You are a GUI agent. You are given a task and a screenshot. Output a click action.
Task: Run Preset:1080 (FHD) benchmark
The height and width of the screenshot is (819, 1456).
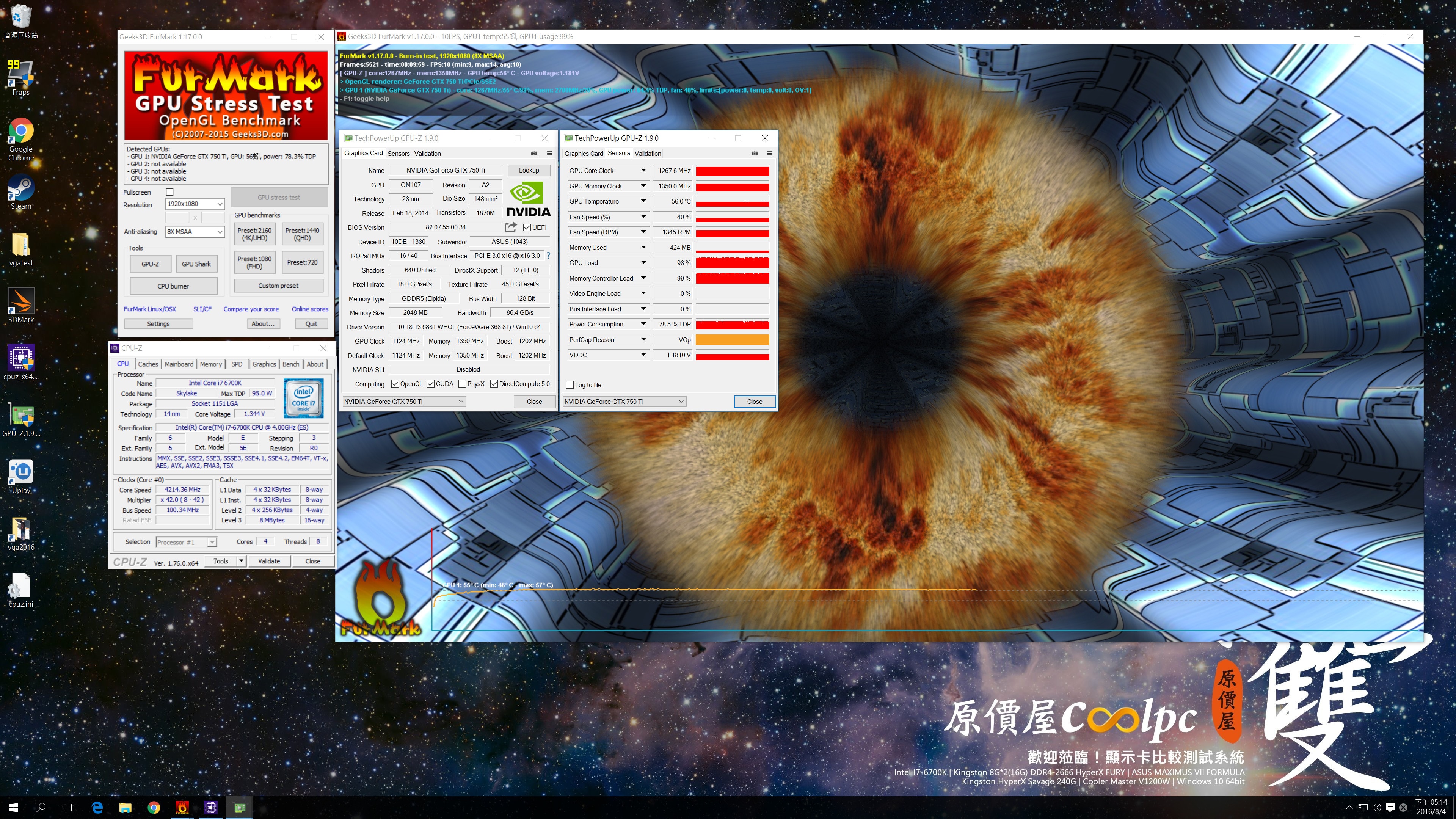[254, 262]
